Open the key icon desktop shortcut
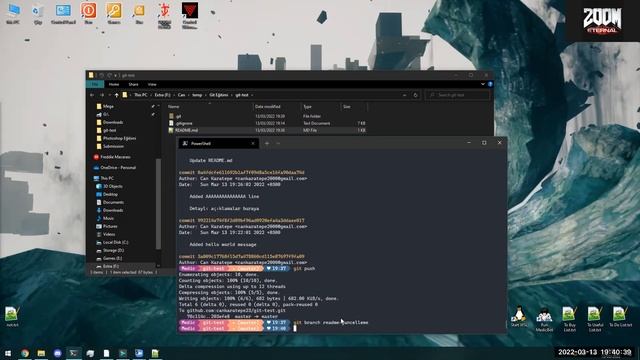Image resolution: width=640 pixels, height=360 pixels. coord(114,13)
